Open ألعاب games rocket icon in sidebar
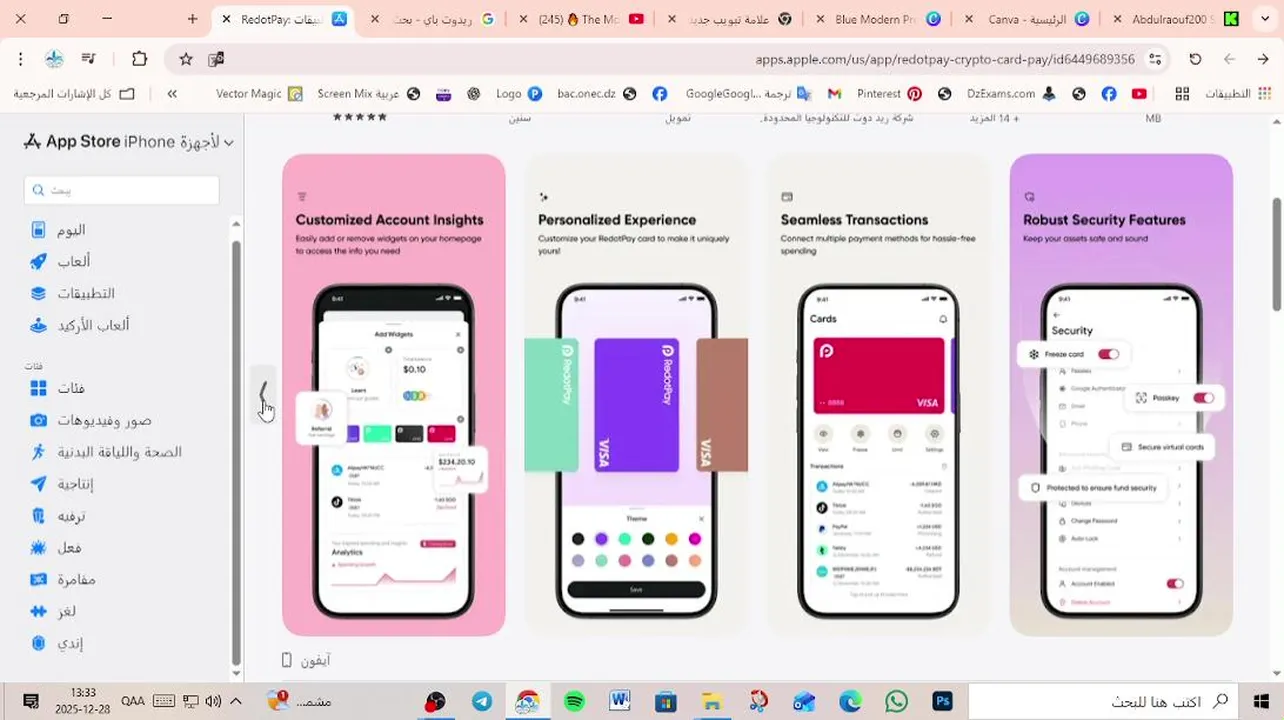The image size is (1284, 720). point(39,262)
